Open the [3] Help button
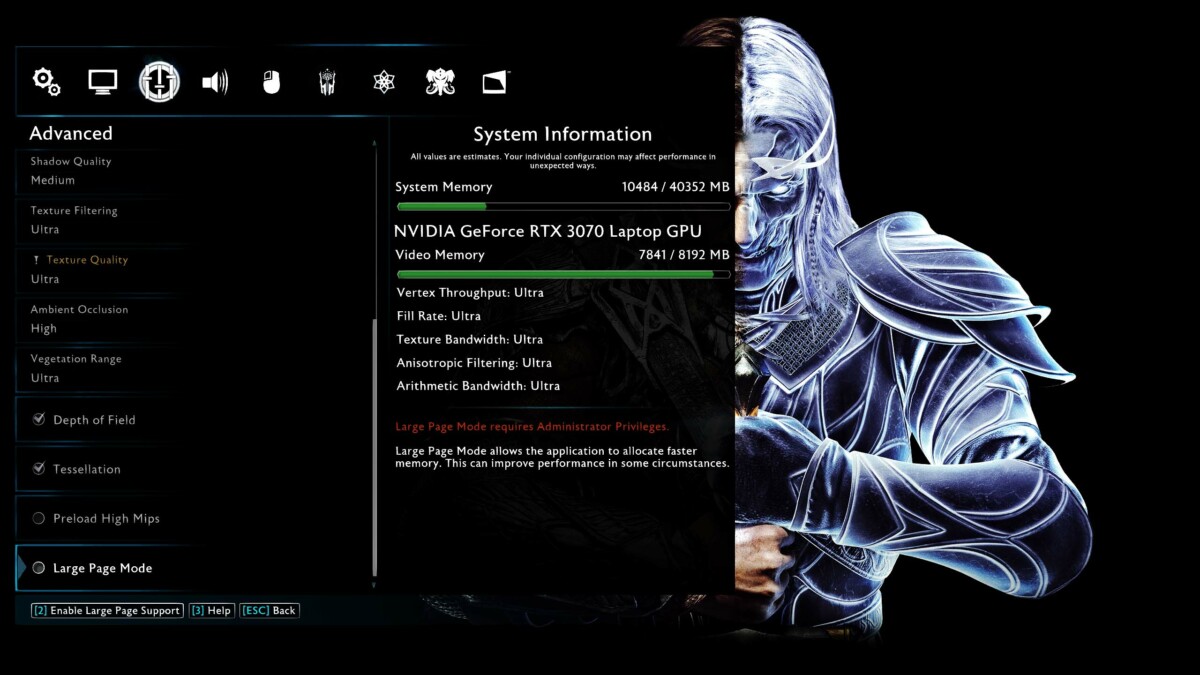This screenshot has width=1200, height=675. coord(212,610)
